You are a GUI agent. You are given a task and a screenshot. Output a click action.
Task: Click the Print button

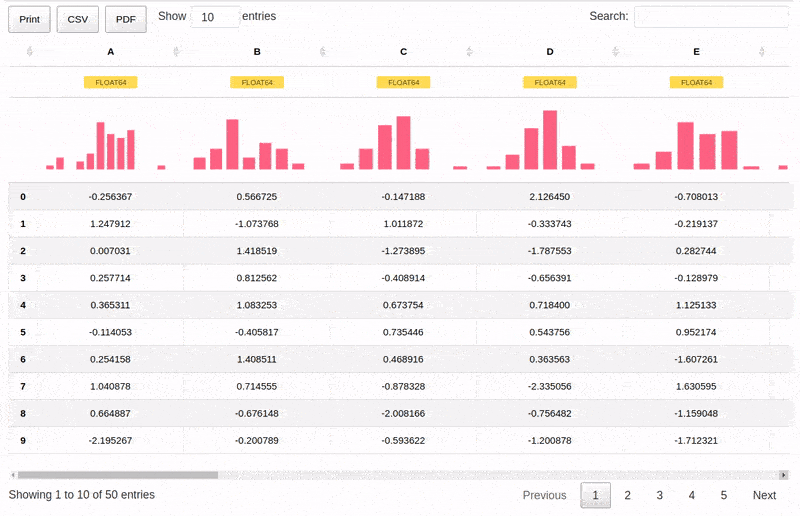pos(29,19)
